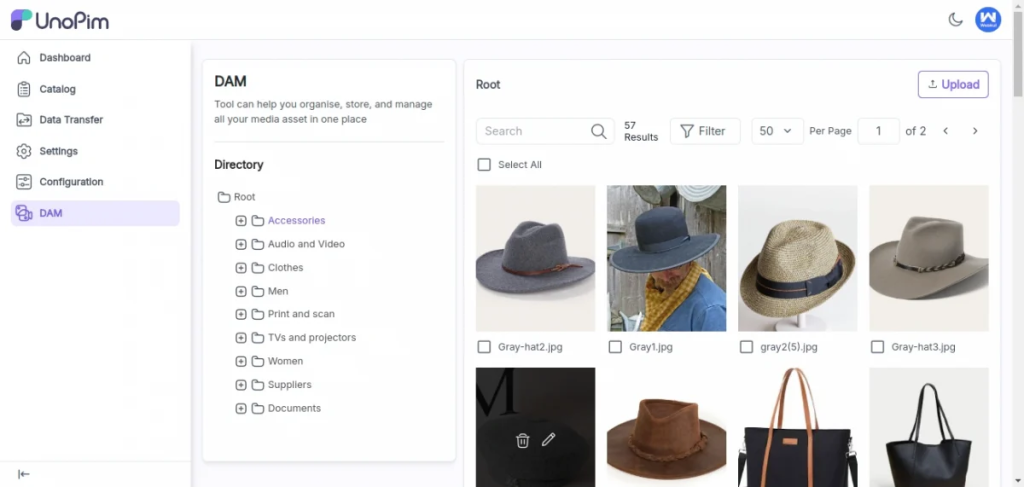Tick the Select All checkbox

pos(484,165)
